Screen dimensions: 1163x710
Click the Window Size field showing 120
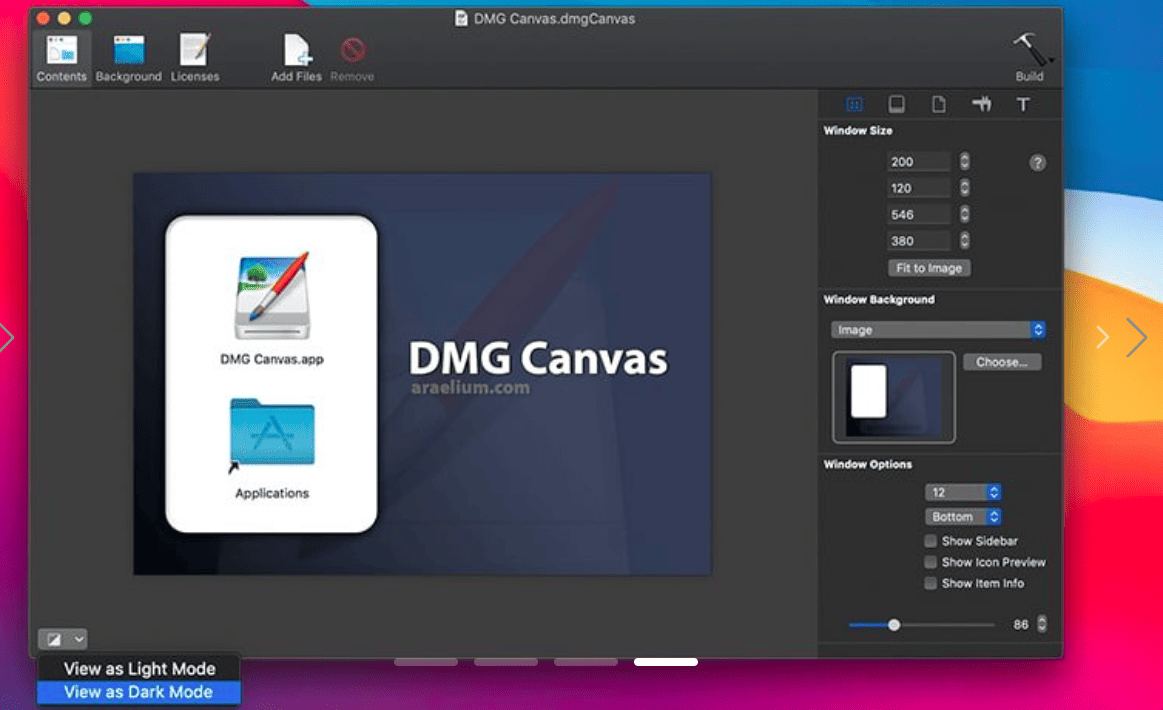point(918,188)
